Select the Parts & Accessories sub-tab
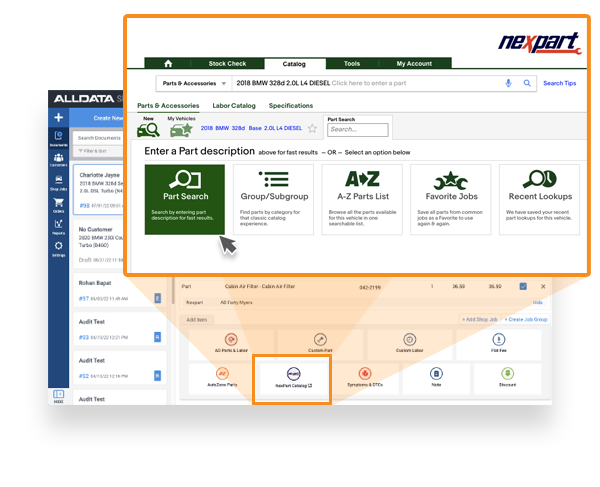 pyautogui.click(x=168, y=106)
